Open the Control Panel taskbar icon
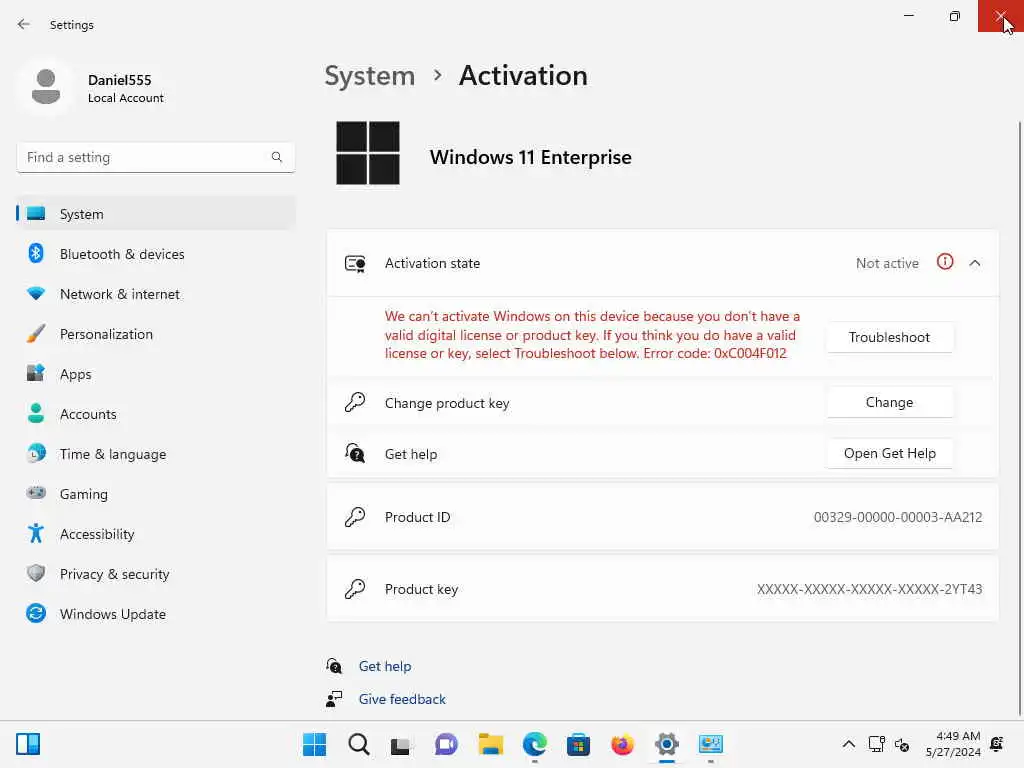Image resolution: width=1024 pixels, height=768 pixels. (711, 744)
